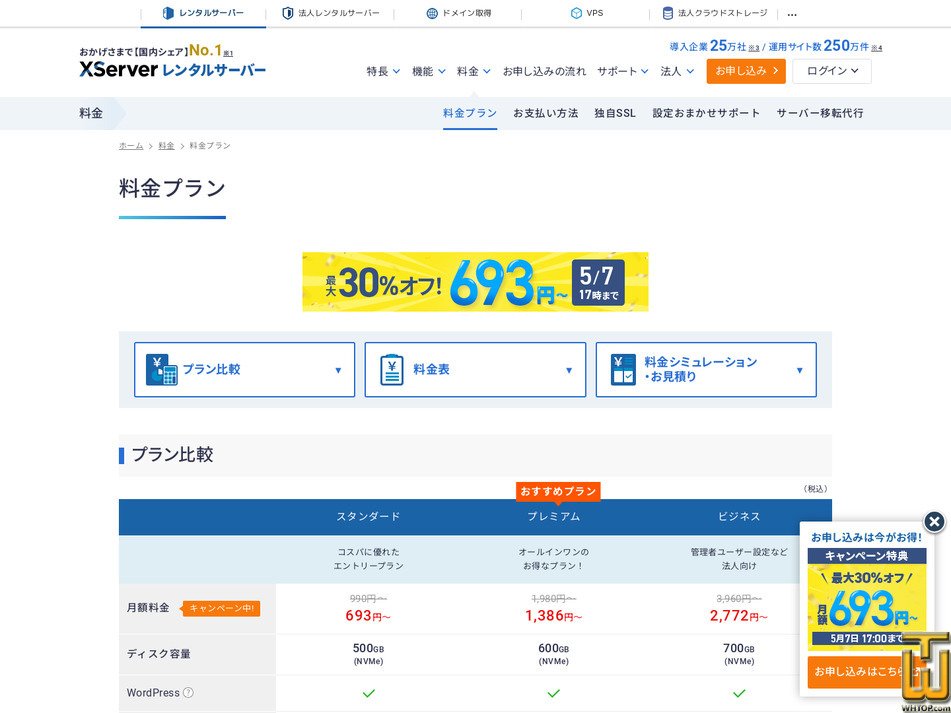Click the キャンペーン中! badge
Viewport: 951px width, 713px height.
coord(222,608)
